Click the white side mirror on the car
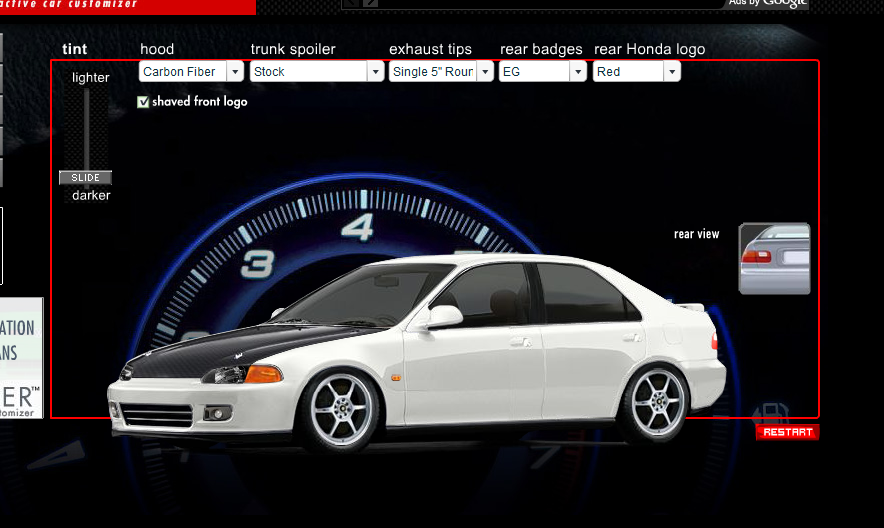 (x=443, y=317)
